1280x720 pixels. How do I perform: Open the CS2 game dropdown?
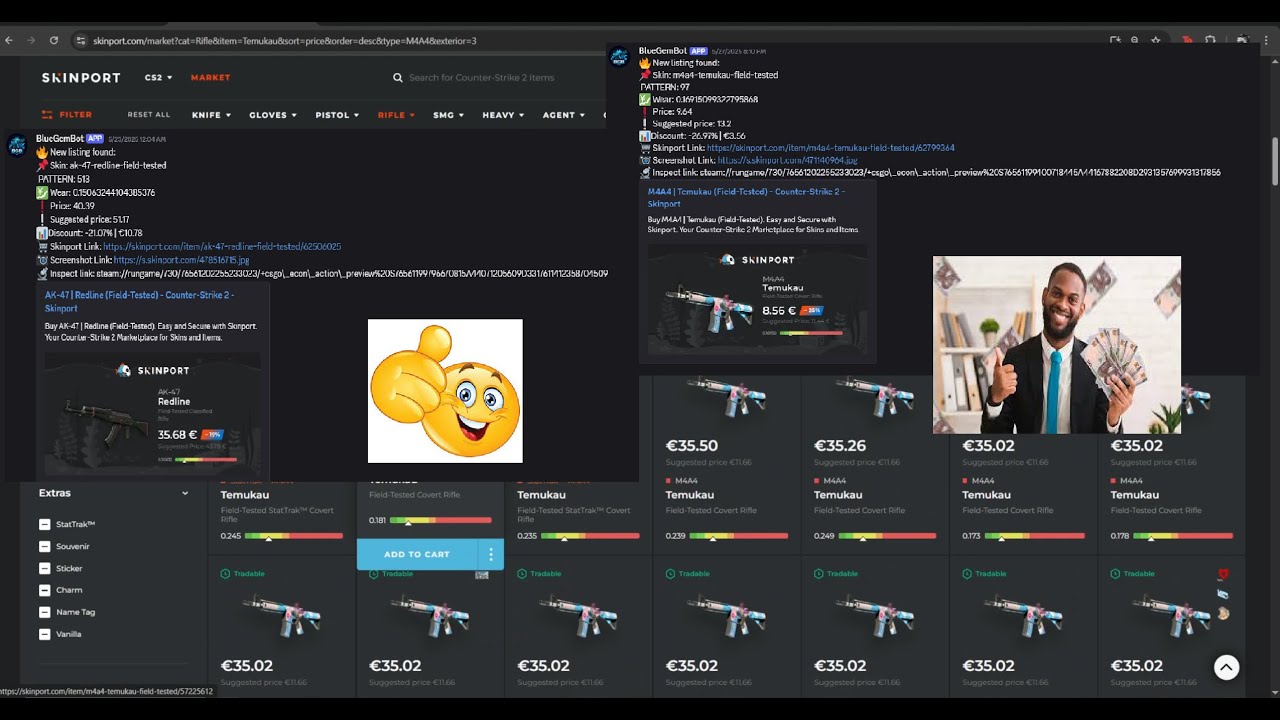158,77
